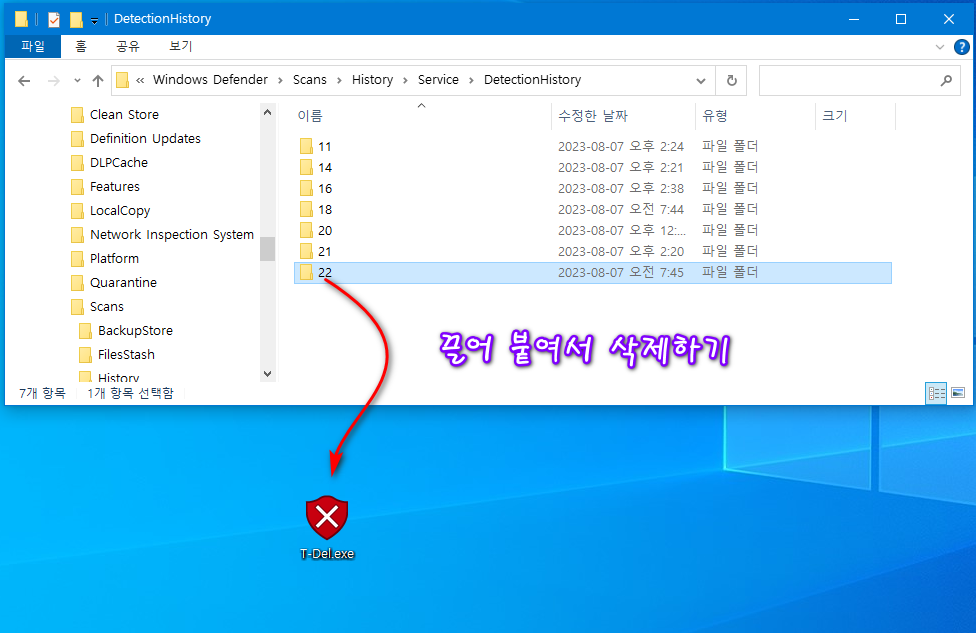Select folder 18 in the file list
976x633 pixels.
coord(593,210)
